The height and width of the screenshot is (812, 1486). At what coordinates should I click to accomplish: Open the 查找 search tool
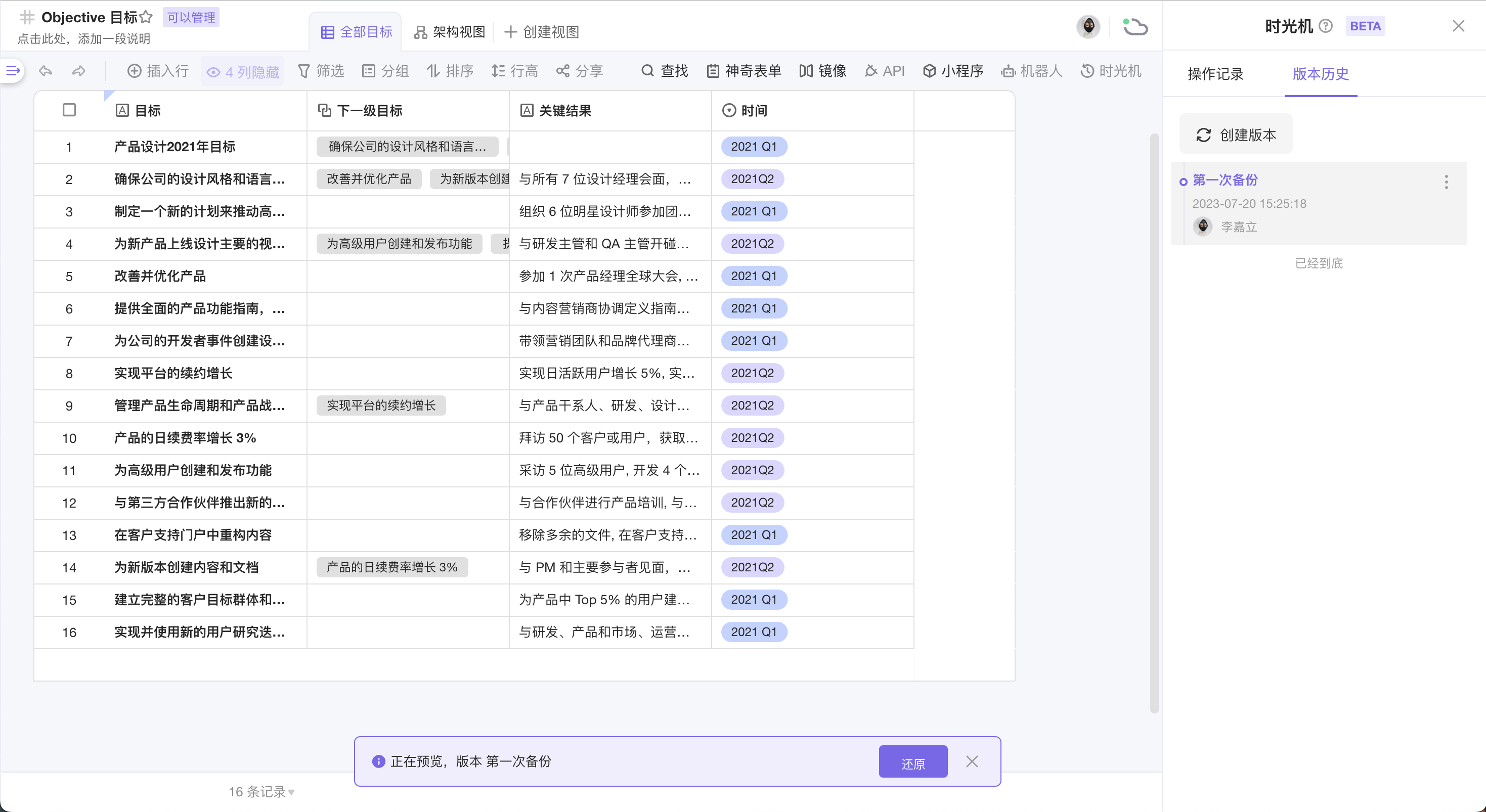point(665,71)
